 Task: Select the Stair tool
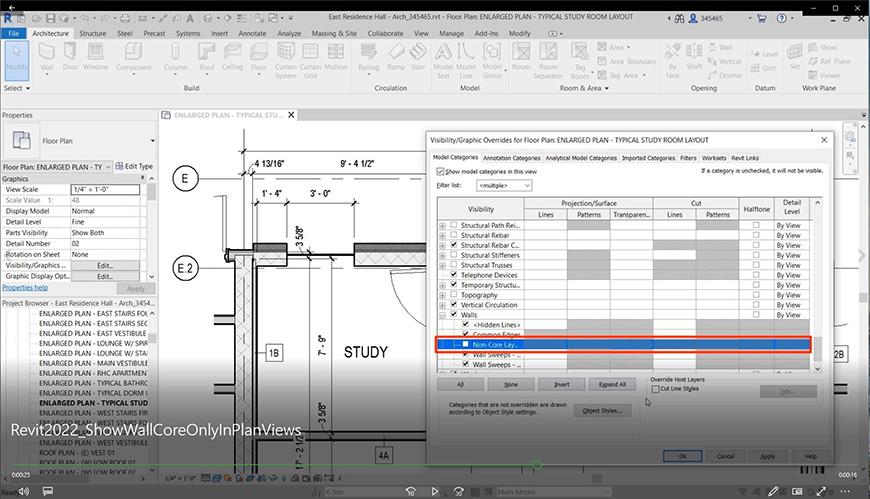(x=418, y=58)
